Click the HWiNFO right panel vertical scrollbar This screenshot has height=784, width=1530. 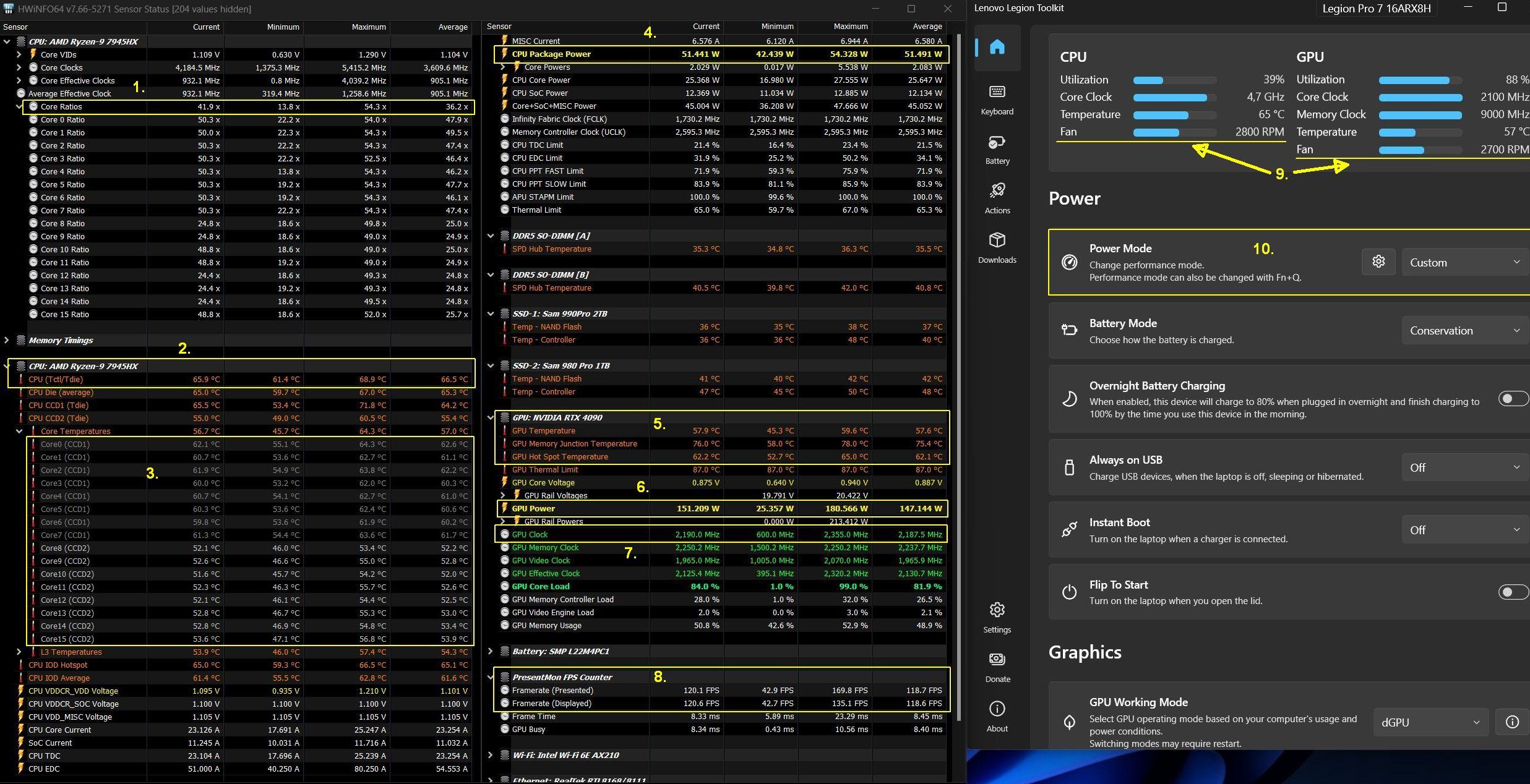coord(960,377)
